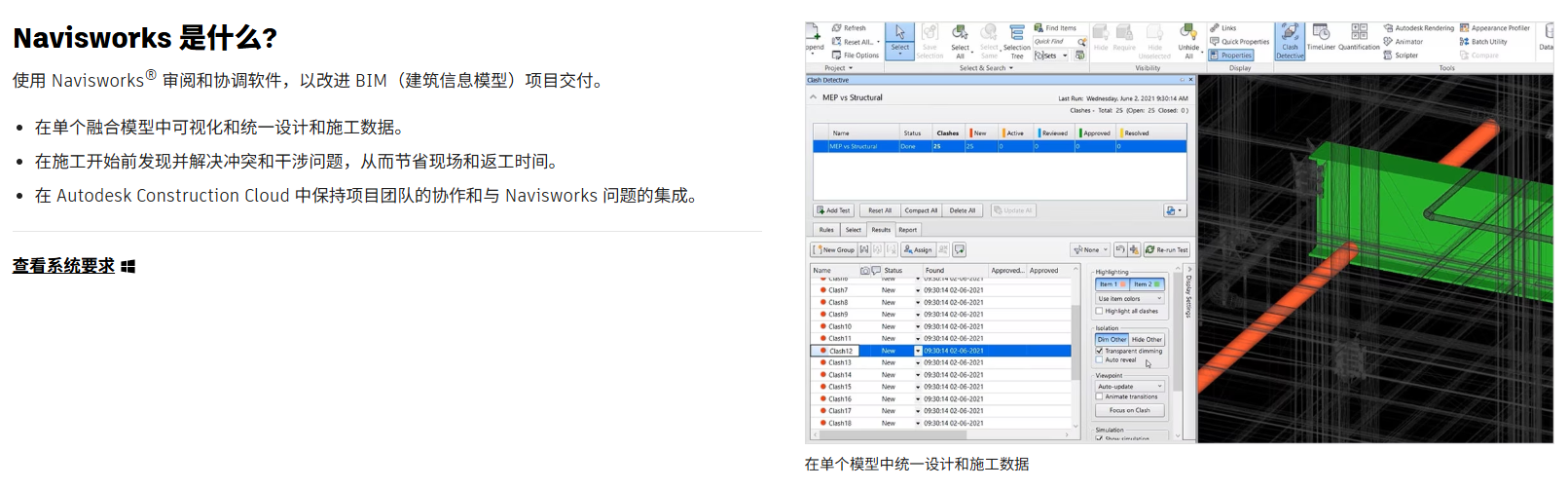Open the 查看系统要求 link
Screen dimensions: 1568x489
63,266
